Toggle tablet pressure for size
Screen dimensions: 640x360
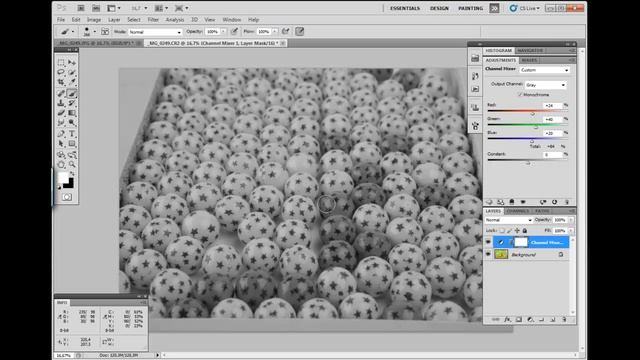pos(300,31)
